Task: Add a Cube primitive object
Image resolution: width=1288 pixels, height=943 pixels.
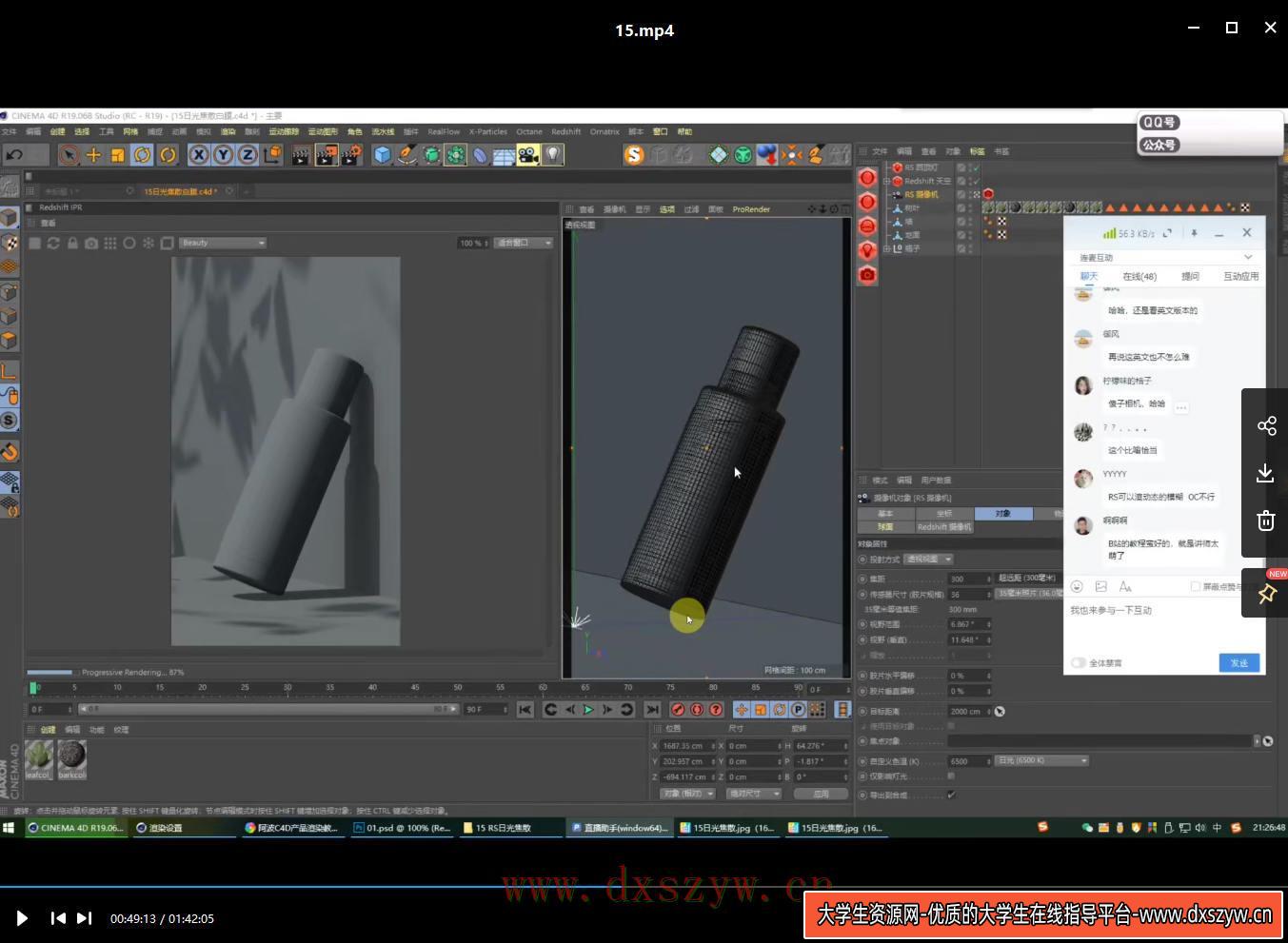Action: point(383,154)
